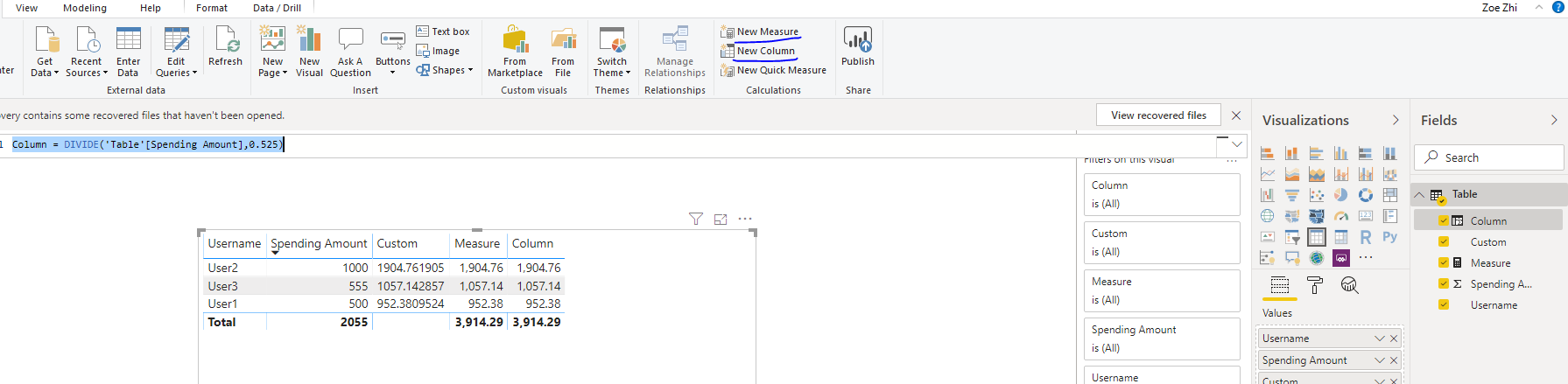Image resolution: width=1568 pixels, height=384 pixels.
Task: Open more visuals ellipsis in Visualizations
Action: (1366, 258)
